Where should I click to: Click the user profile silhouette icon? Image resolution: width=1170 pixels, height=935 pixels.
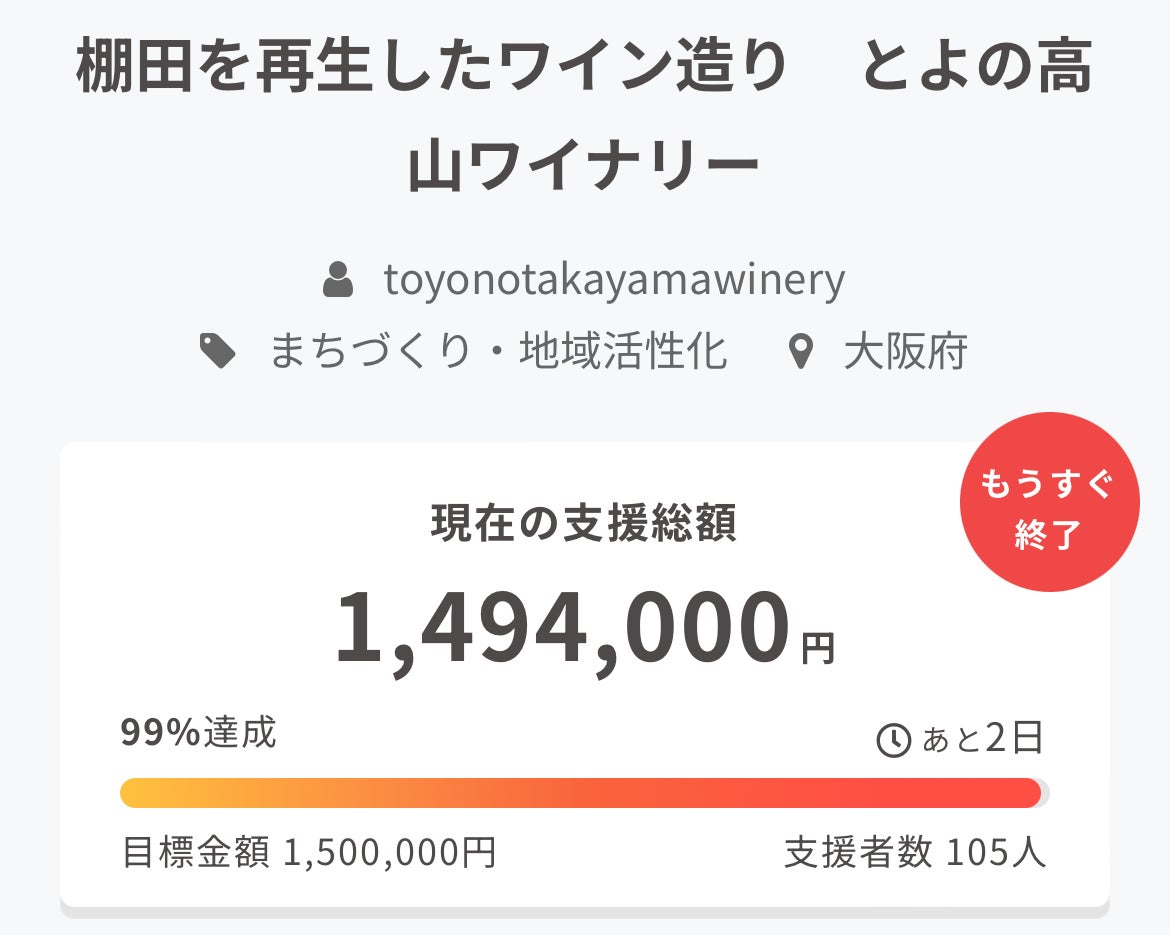339,280
